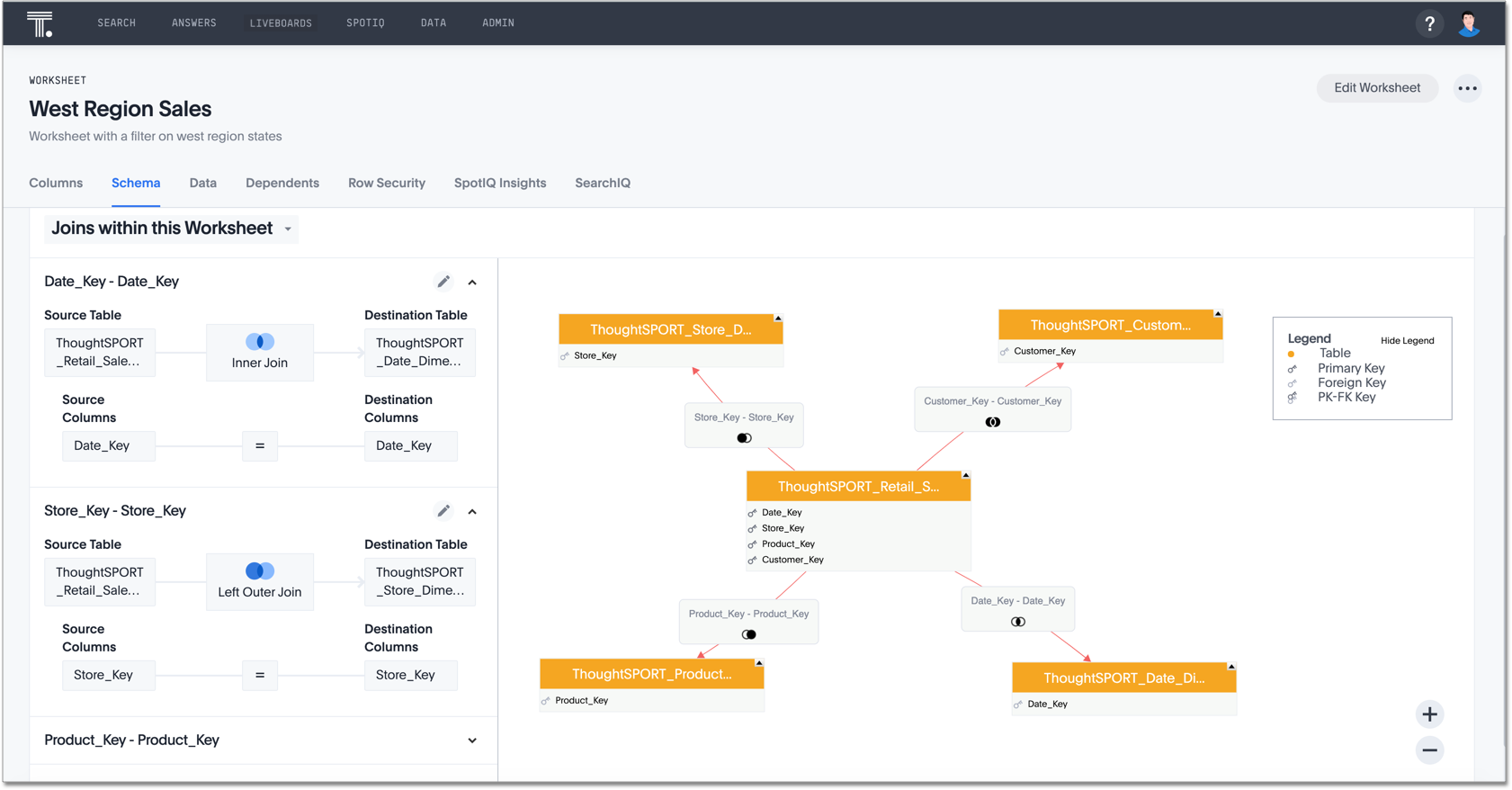Screen dimensions: 1512x790
Task: Select the ThoughtSPORT_Retail_S... table node
Action: coord(857,487)
